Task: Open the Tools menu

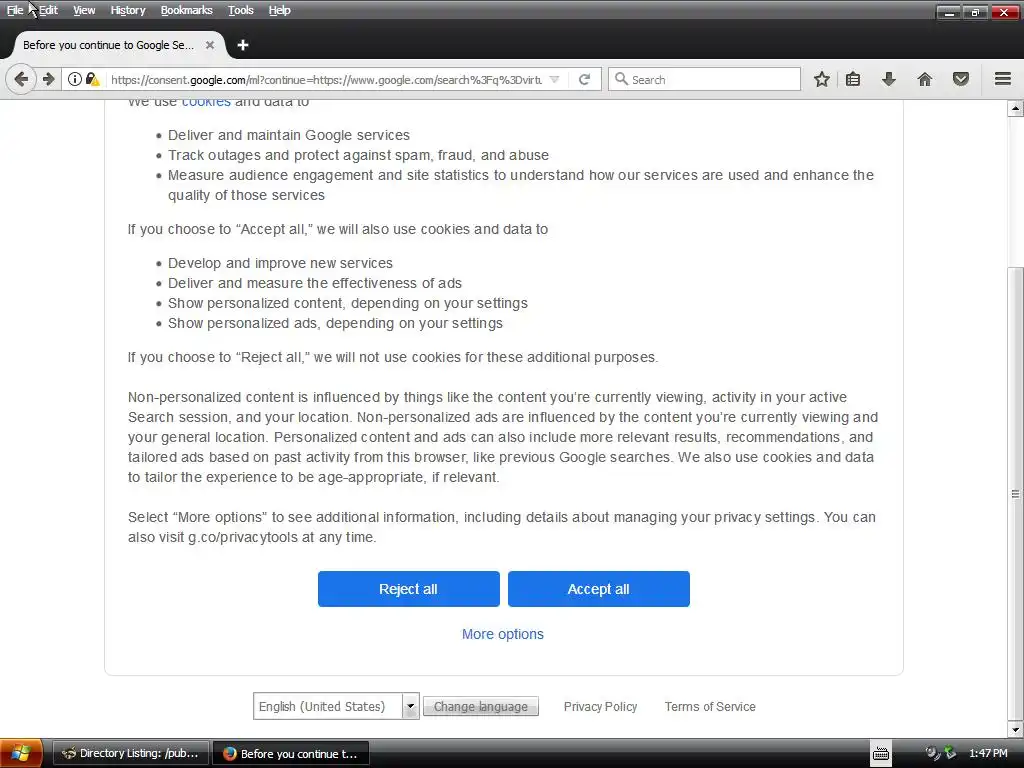Action: [240, 10]
